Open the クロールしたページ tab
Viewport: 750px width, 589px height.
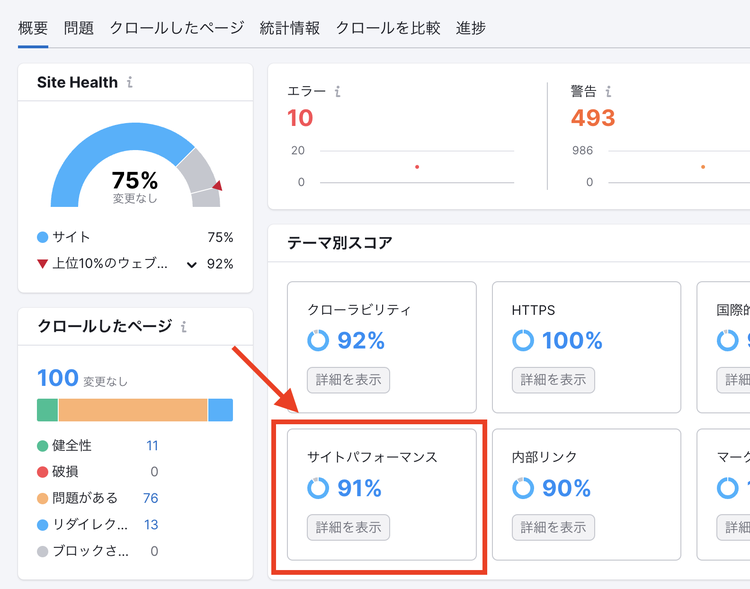[x=176, y=28]
